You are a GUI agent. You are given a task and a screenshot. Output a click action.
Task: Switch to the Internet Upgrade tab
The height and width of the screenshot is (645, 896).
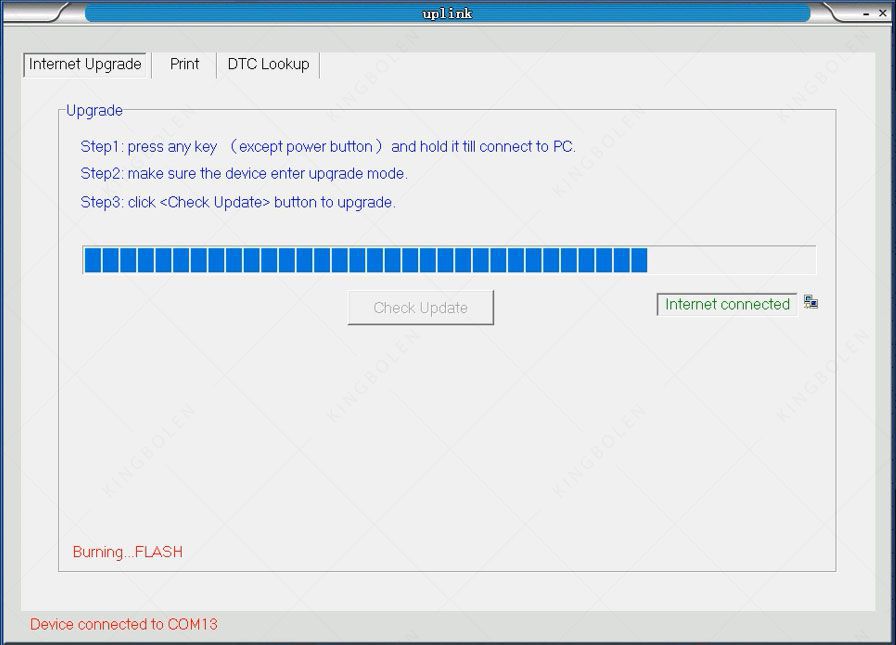click(85, 64)
